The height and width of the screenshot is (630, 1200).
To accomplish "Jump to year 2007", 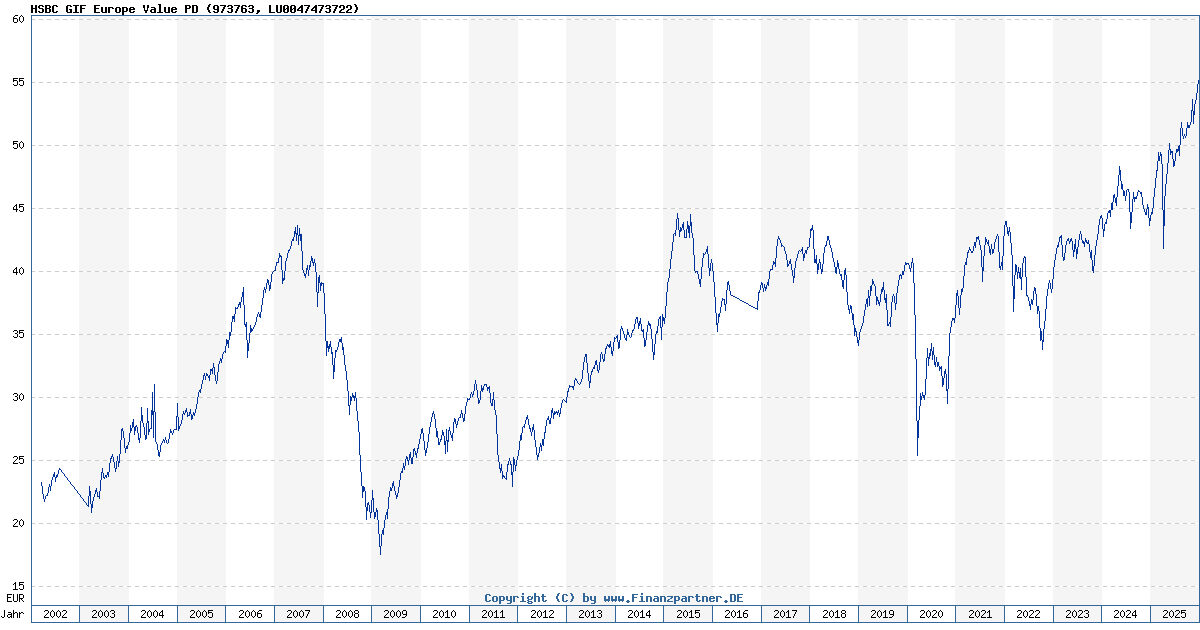I will click(x=299, y=615).
